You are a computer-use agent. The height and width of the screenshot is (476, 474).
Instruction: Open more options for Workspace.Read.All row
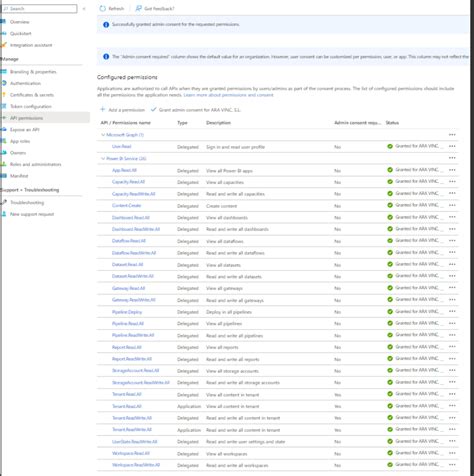[x=452, y=453]
